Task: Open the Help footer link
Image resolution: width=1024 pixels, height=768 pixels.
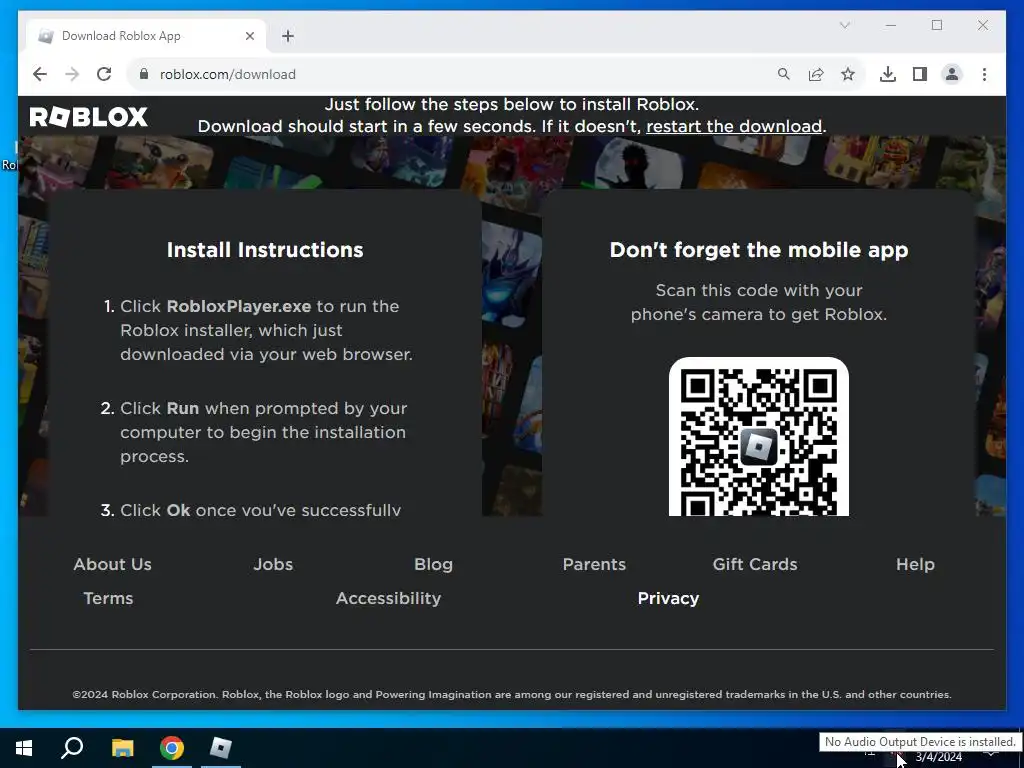Action: 916,564
